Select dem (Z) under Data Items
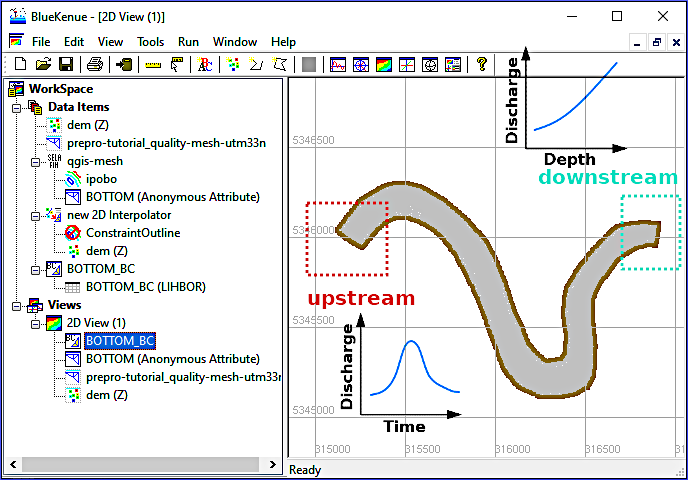The height and width of the screenshot is (480, 688). 88,125
